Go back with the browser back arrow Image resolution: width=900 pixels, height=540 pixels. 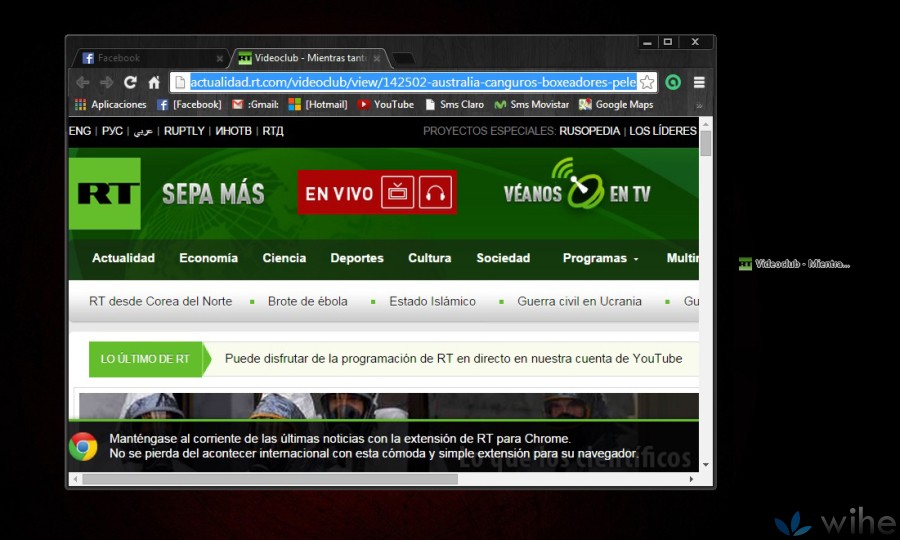coord(83,83)
